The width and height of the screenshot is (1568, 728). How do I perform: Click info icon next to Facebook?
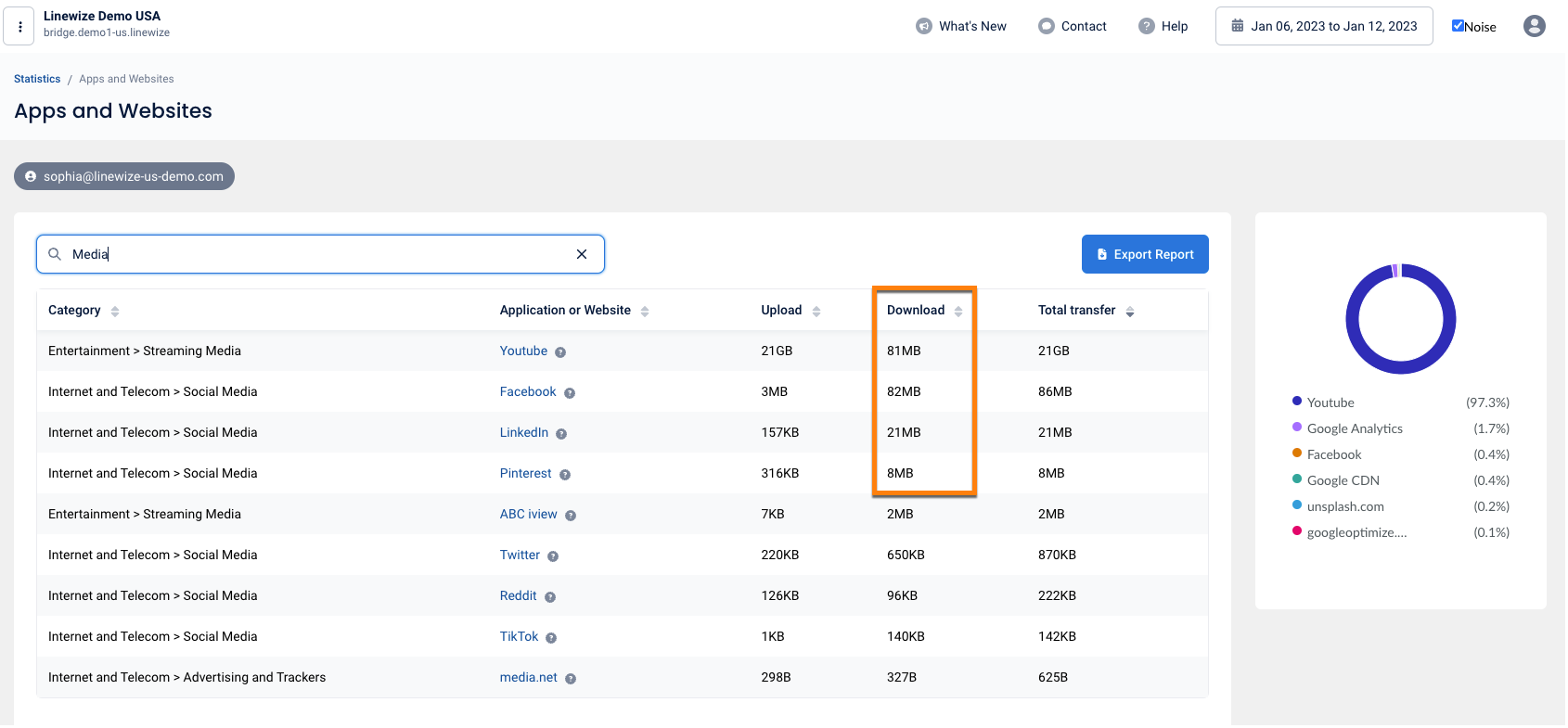tap(570, 393)
